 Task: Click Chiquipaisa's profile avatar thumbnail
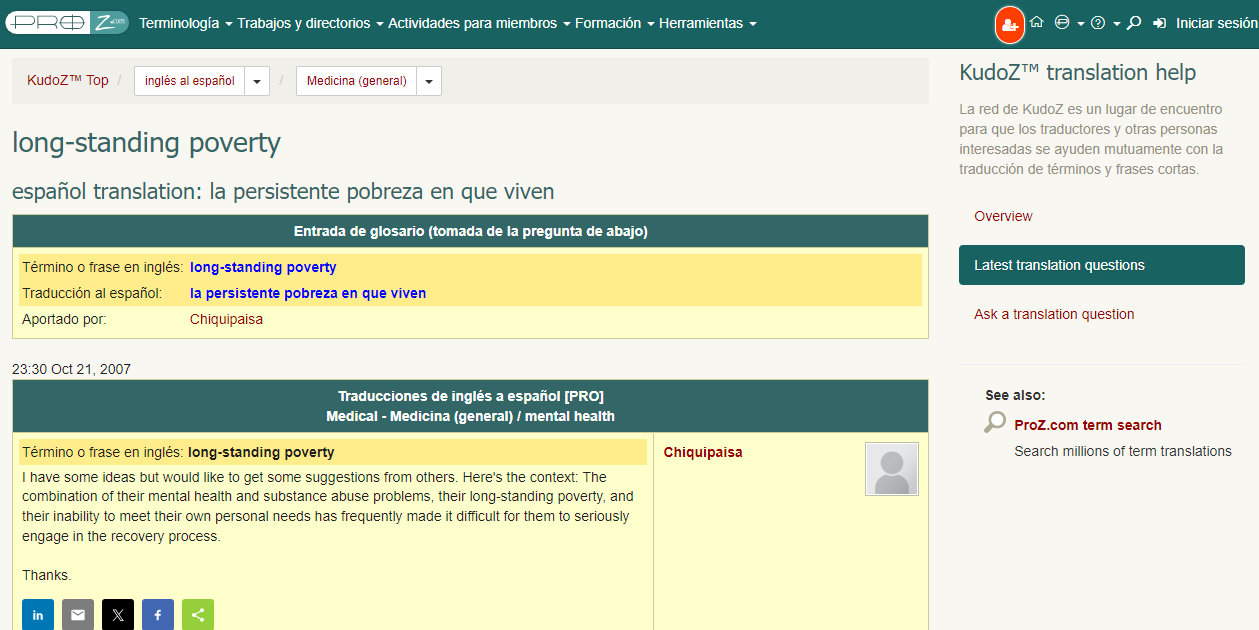click(x=891, y=469)
